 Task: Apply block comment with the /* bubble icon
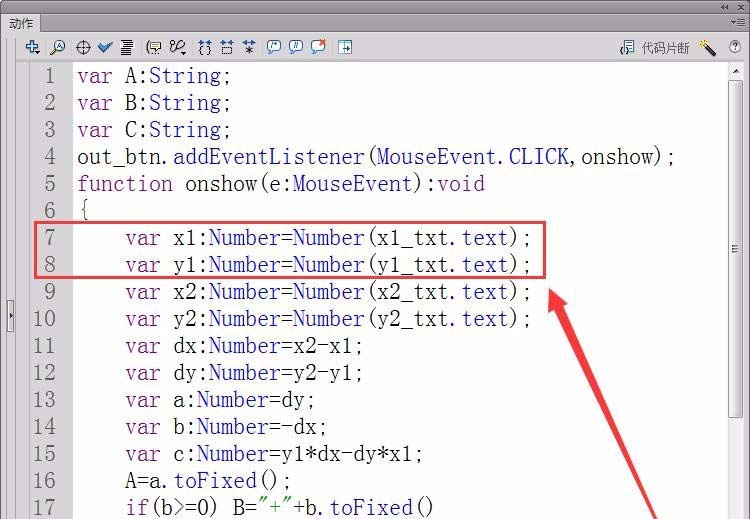click(274, 47)
